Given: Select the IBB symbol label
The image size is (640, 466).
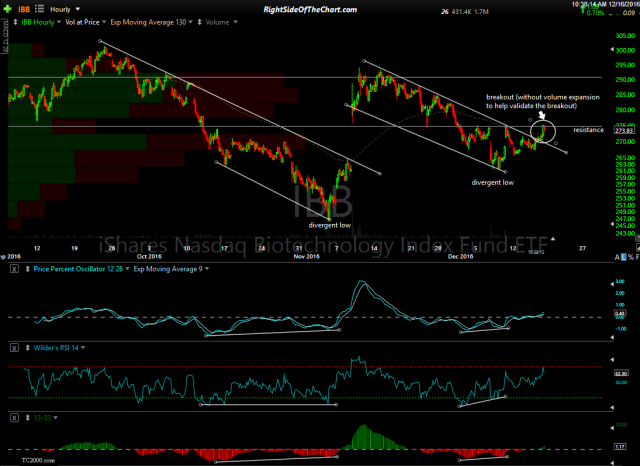Looking at the screenshot, I should pyautogui.click(x=24, y=9).
